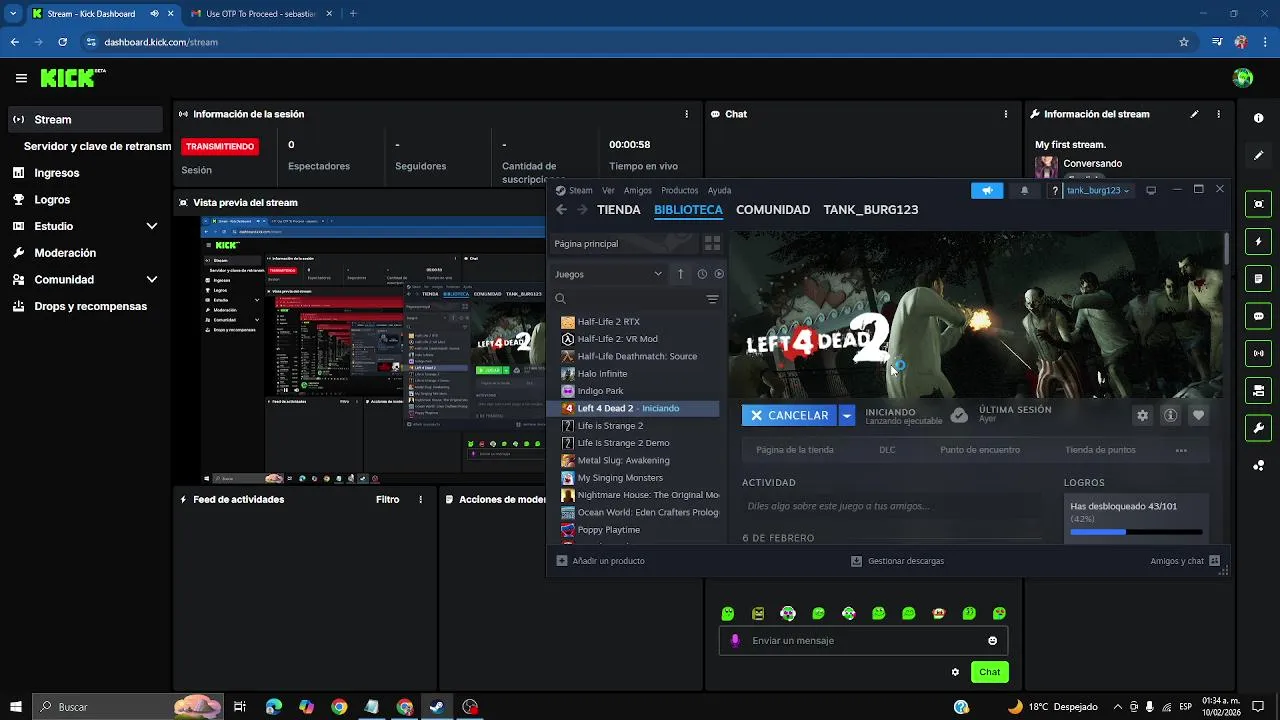
Task: Edit stream info with the pencil icon
Action: pos(1194,114)
